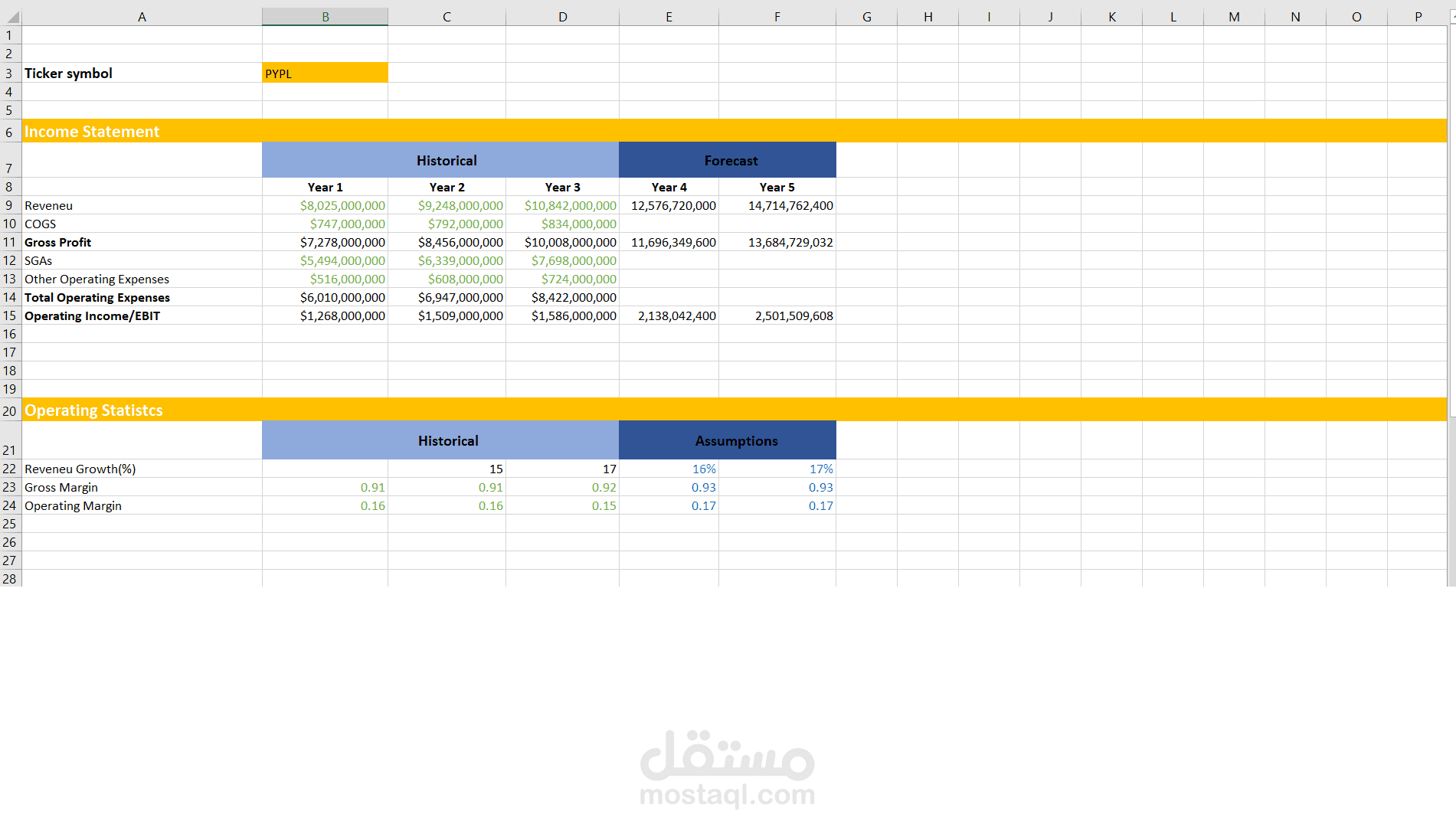Click total operating expenses $6,010,000,000
The height and width of the screenshot is (827, 1456).
click(325, 297)
